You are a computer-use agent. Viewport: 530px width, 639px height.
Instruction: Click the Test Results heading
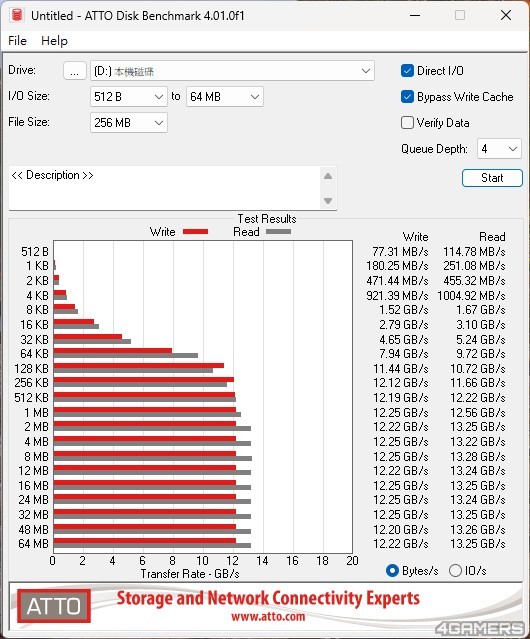pyautogui.click(x=267, y=219)
